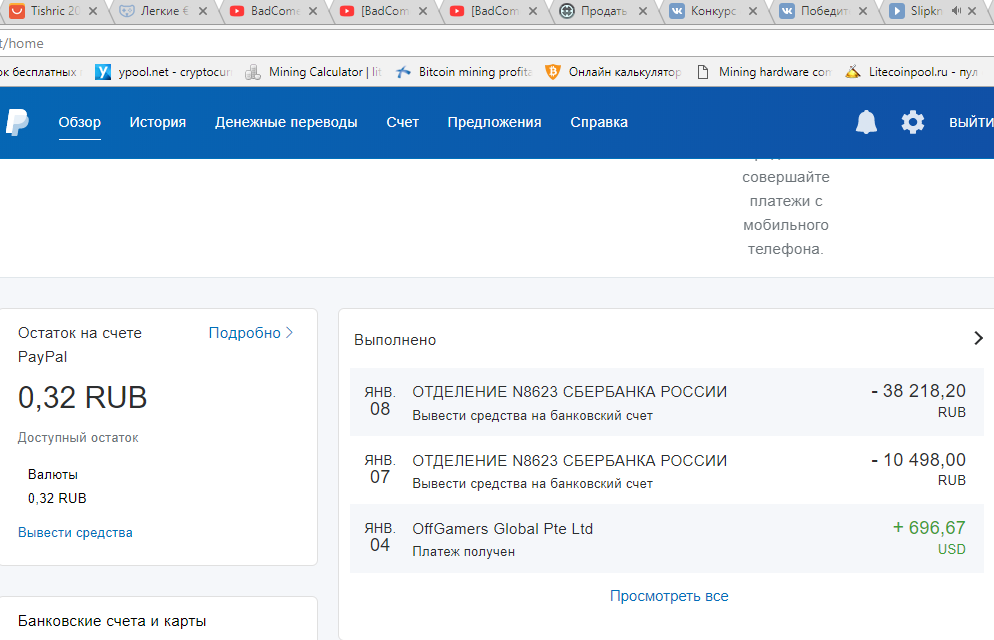Open the OffGamers Global Pte Ltd payment row
Screen dimensions: 994x640
(666, 539)
